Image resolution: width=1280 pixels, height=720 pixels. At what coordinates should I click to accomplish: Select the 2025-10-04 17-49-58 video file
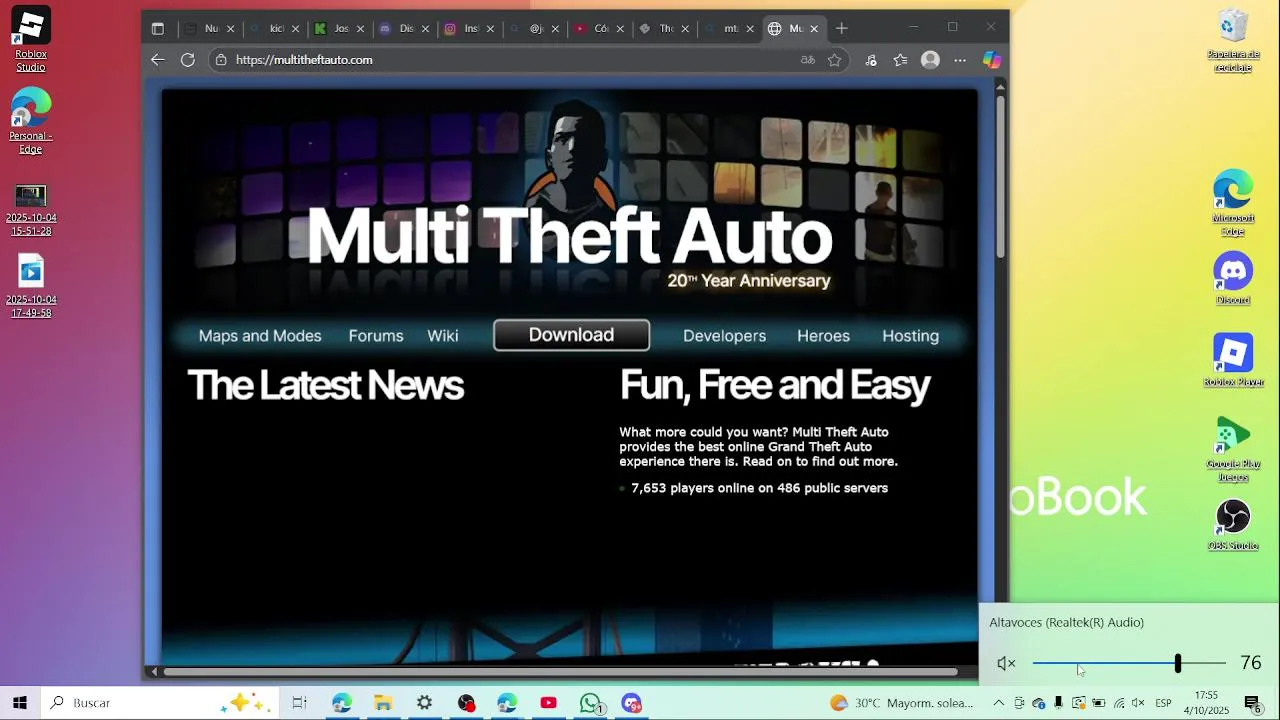click(x=31, y=287)
